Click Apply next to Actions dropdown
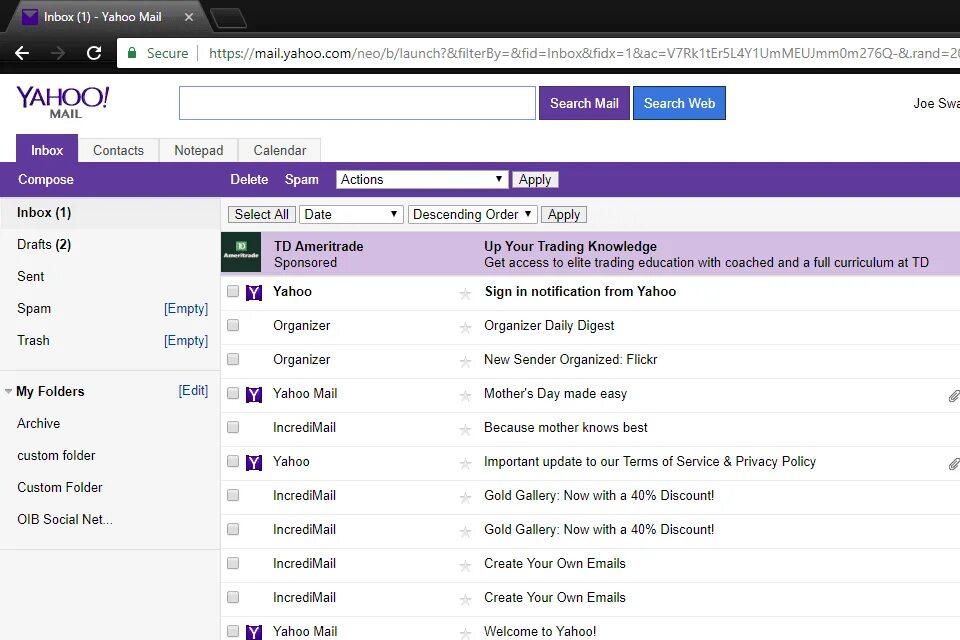Screen dimensions: 960x640 point(535,179)
